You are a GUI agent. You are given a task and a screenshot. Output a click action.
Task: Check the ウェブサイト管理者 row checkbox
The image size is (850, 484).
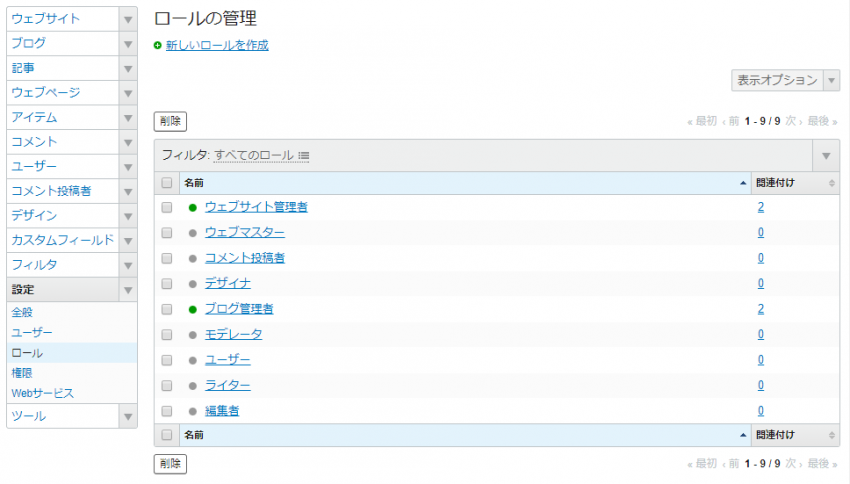click(167, 208)
